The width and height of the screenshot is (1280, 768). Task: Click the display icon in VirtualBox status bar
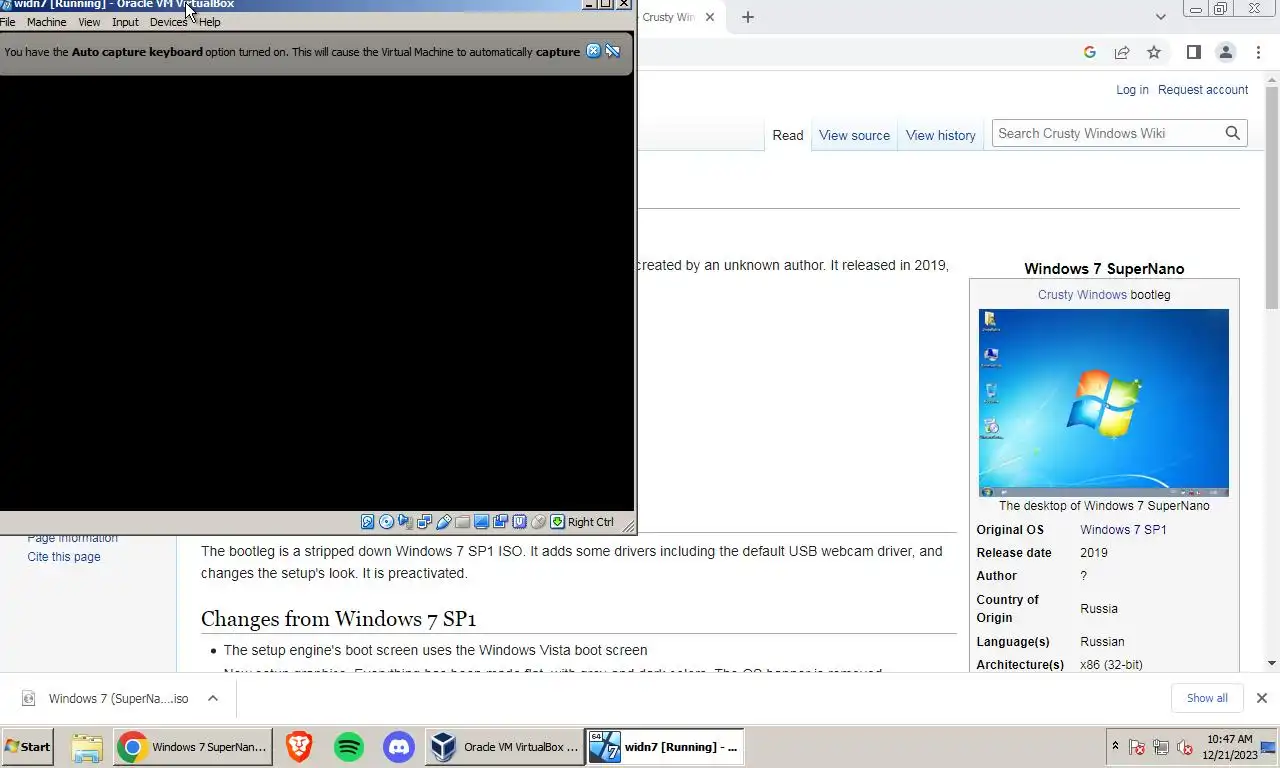481,522
